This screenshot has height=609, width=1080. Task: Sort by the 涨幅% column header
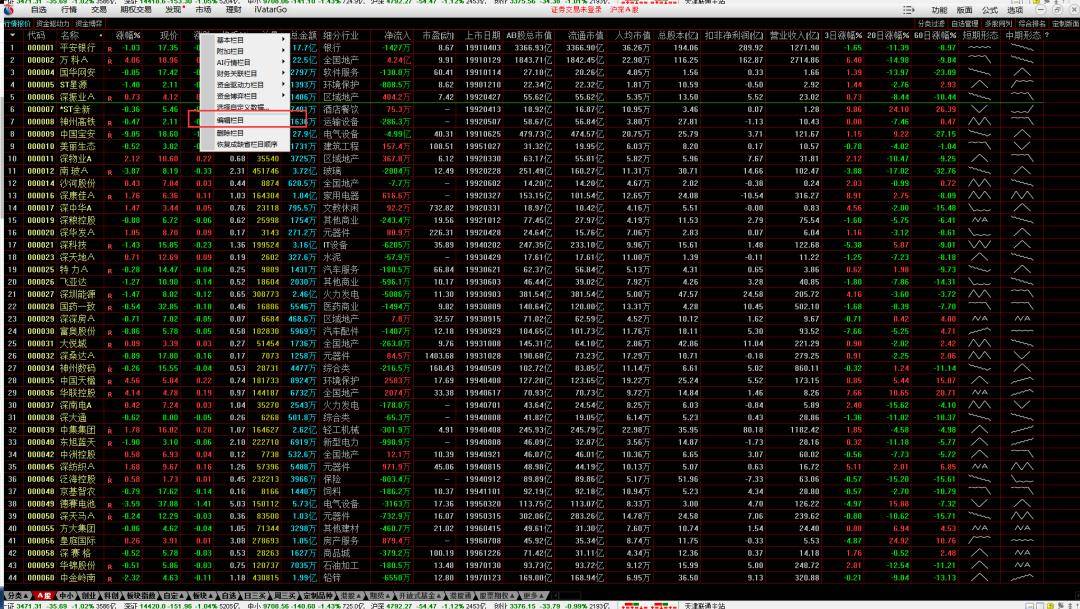pos(127,35)
